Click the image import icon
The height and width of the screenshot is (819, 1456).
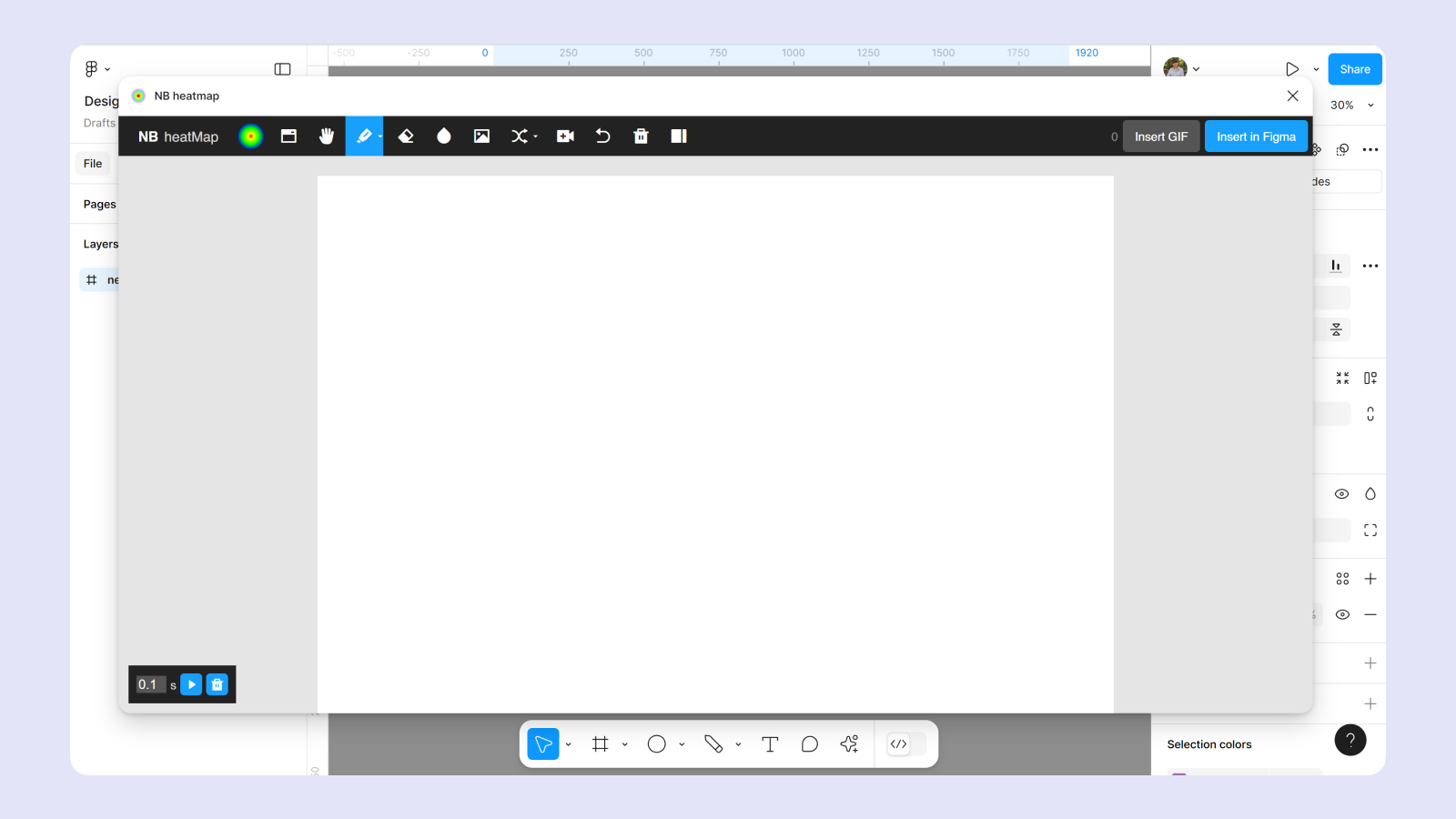coord(481,136)
